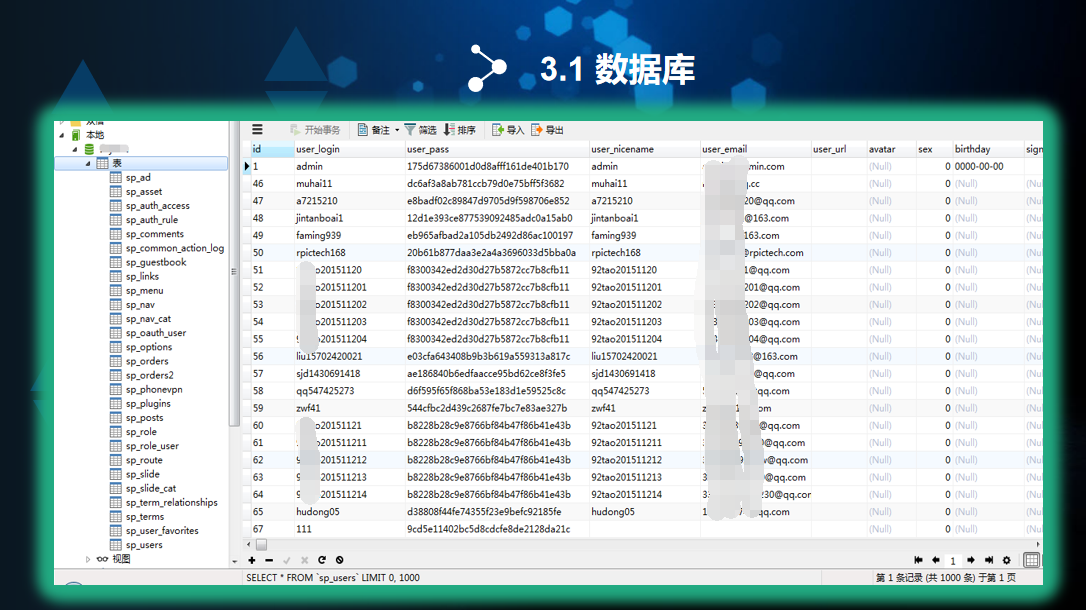
Task: Collapse the 本地 connection node
Action: (x=62, y=135)
